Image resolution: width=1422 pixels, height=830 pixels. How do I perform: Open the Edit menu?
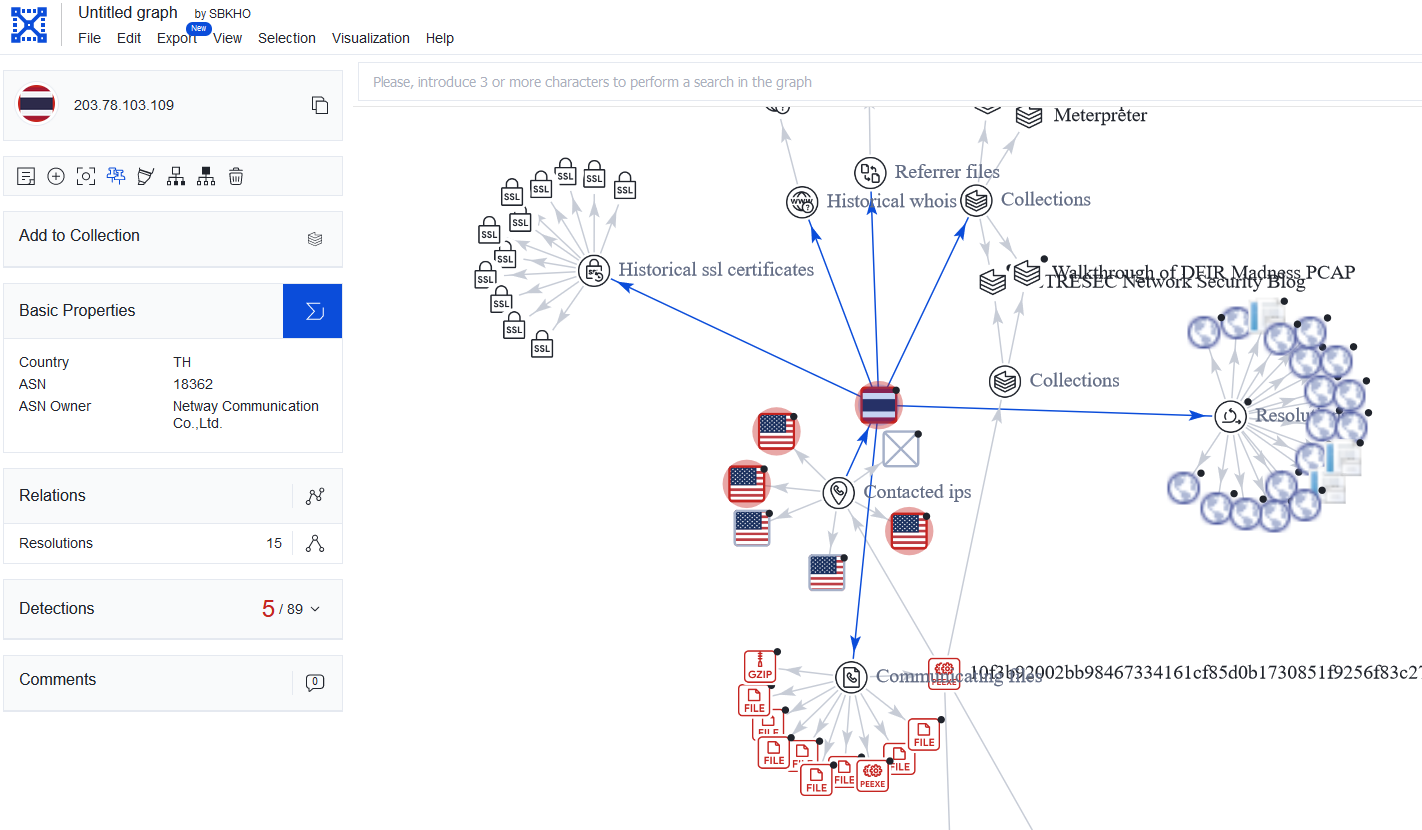pyautogui.click(x=129, y=38)
